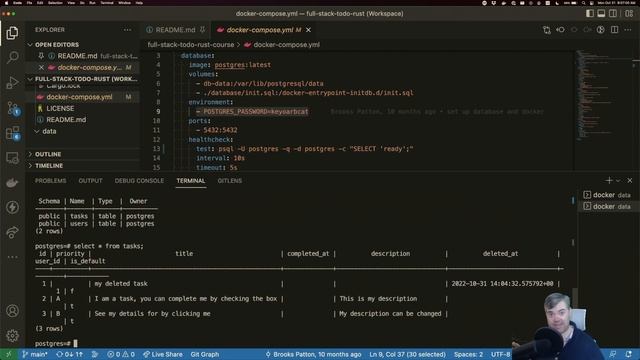Open the Live Share view in activity bar
640x360 pixels.
(12, 232)
